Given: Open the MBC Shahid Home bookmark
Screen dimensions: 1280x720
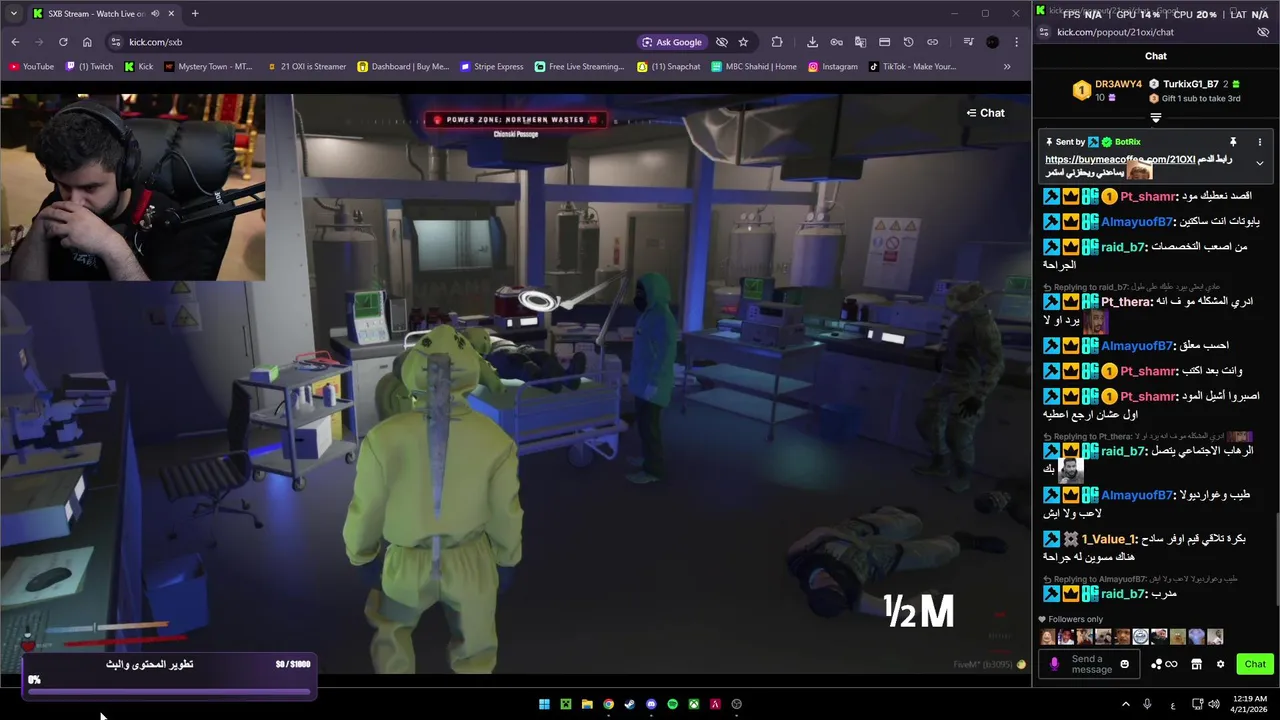Looking at the screenshot, I should point(754,67).
